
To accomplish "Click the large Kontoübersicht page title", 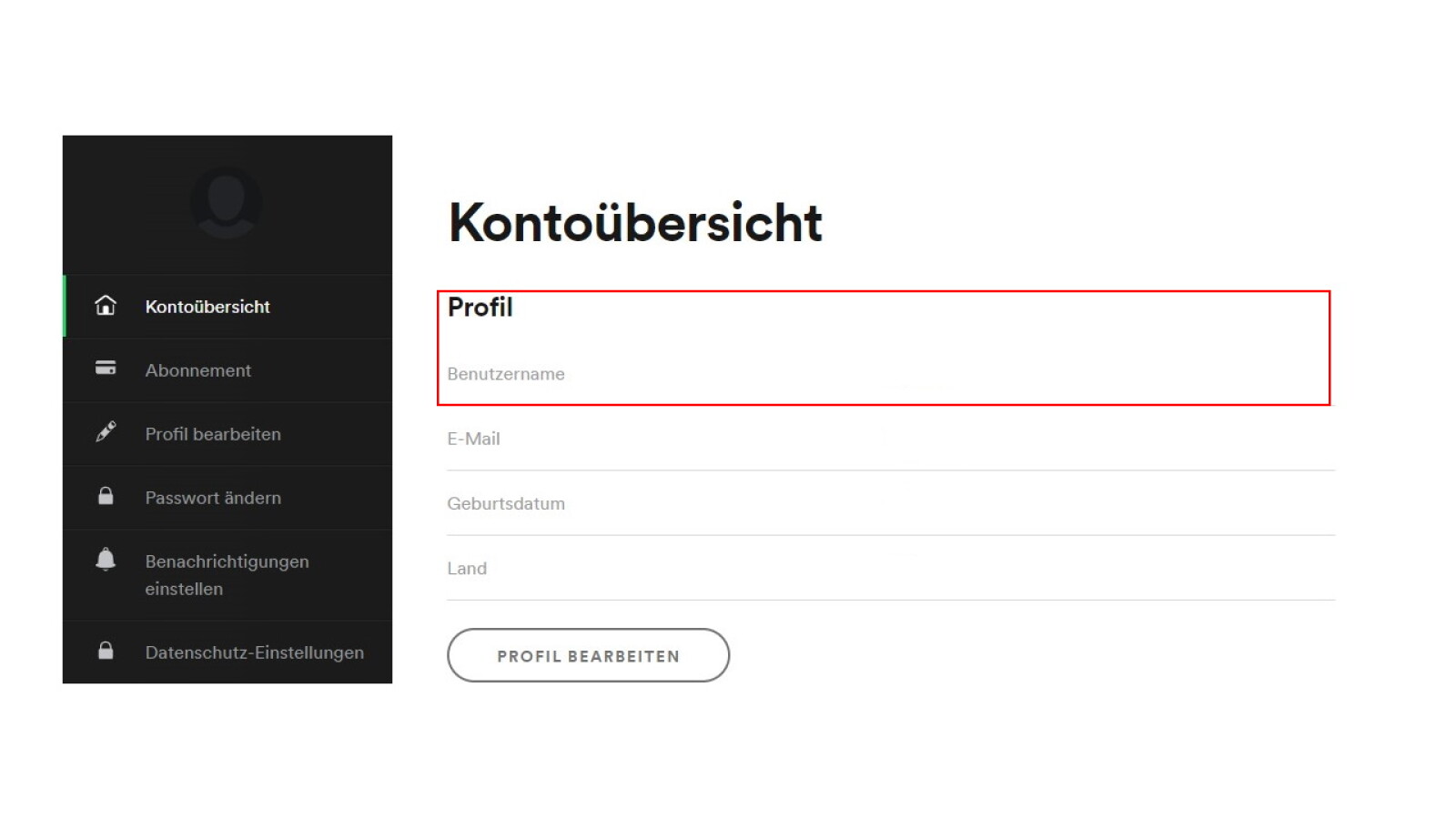I will [635, 223].
